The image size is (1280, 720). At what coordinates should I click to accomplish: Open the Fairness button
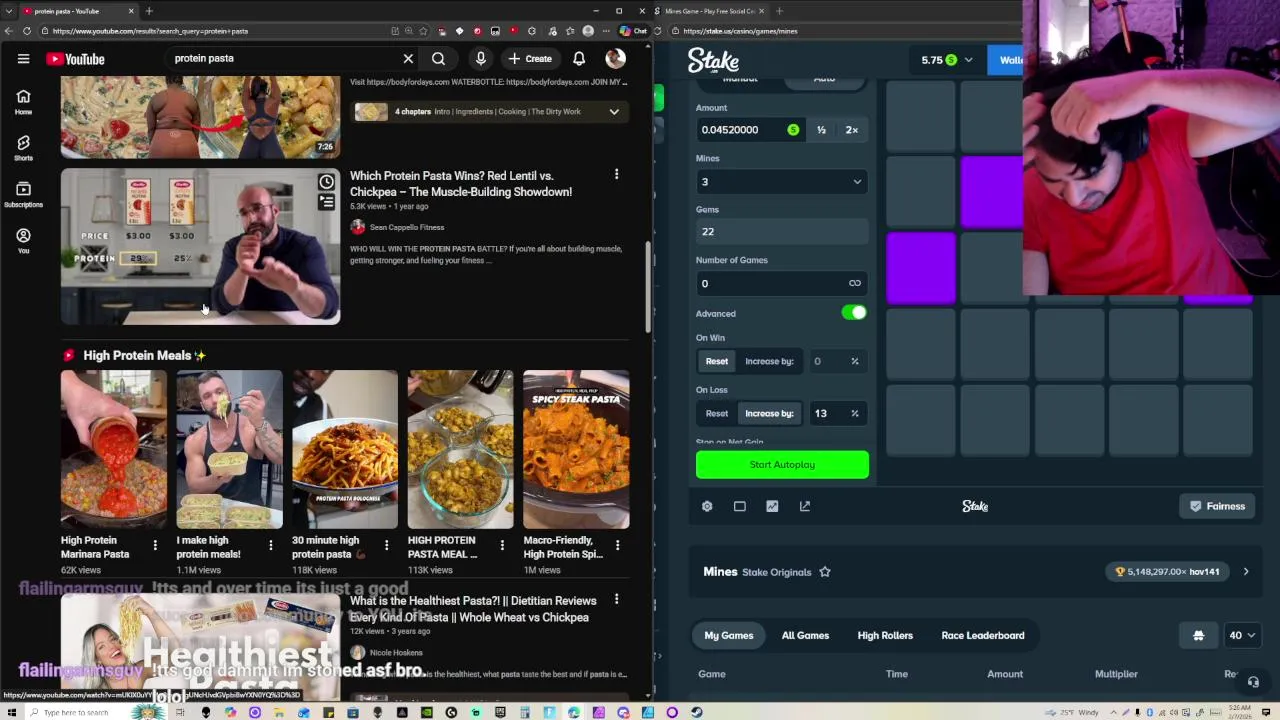click(1217, 506)
